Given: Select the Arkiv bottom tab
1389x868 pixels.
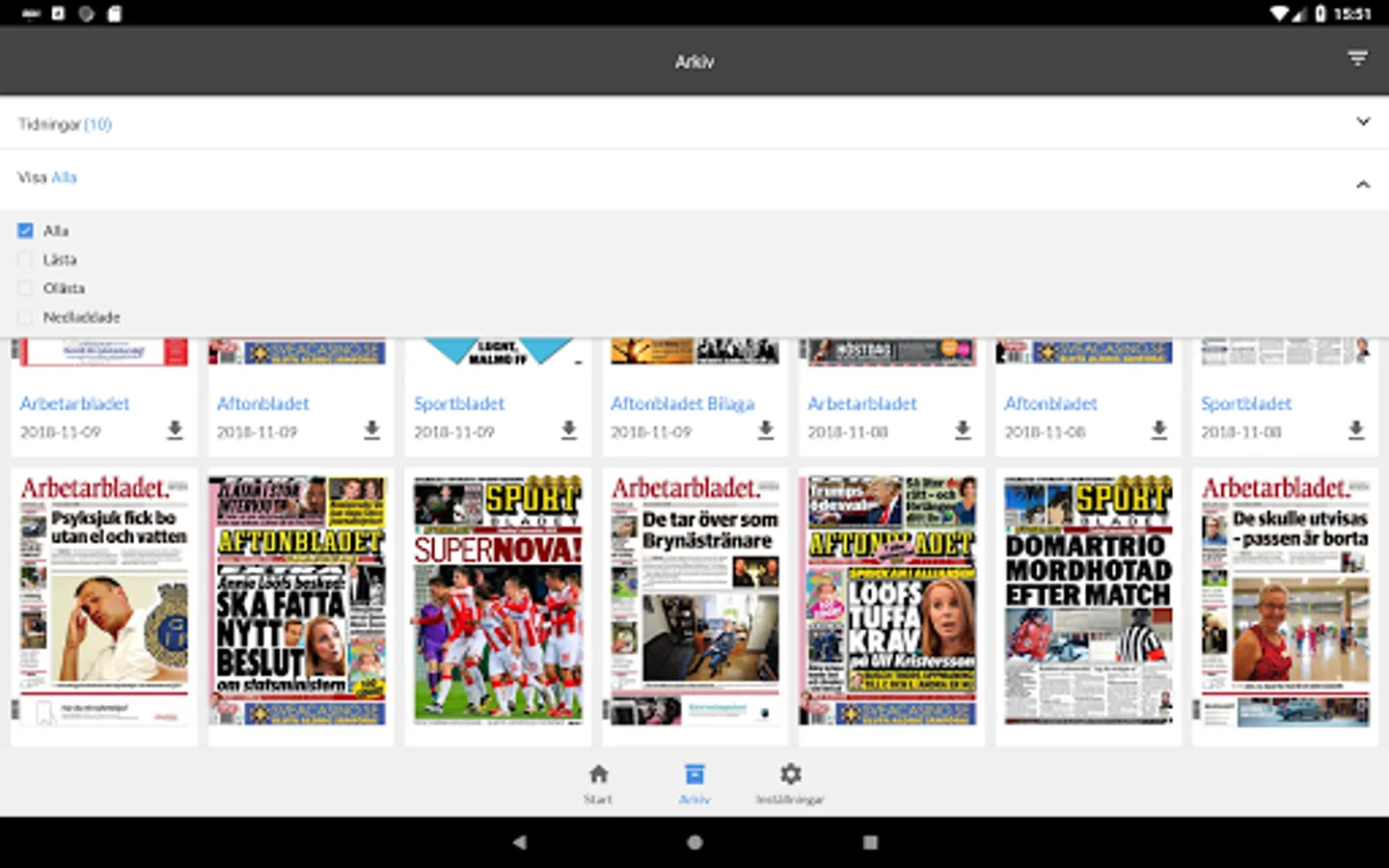Looking at the screenshot, I should click(694, 783).
